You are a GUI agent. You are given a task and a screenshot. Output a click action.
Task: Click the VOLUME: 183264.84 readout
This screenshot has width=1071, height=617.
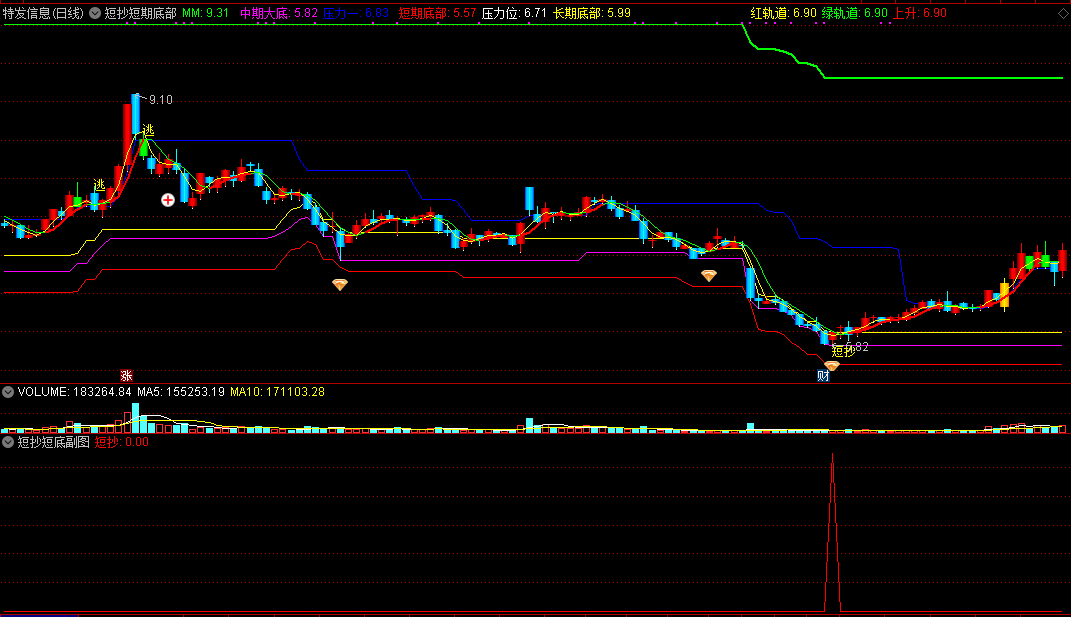click(x=74, y=392)
